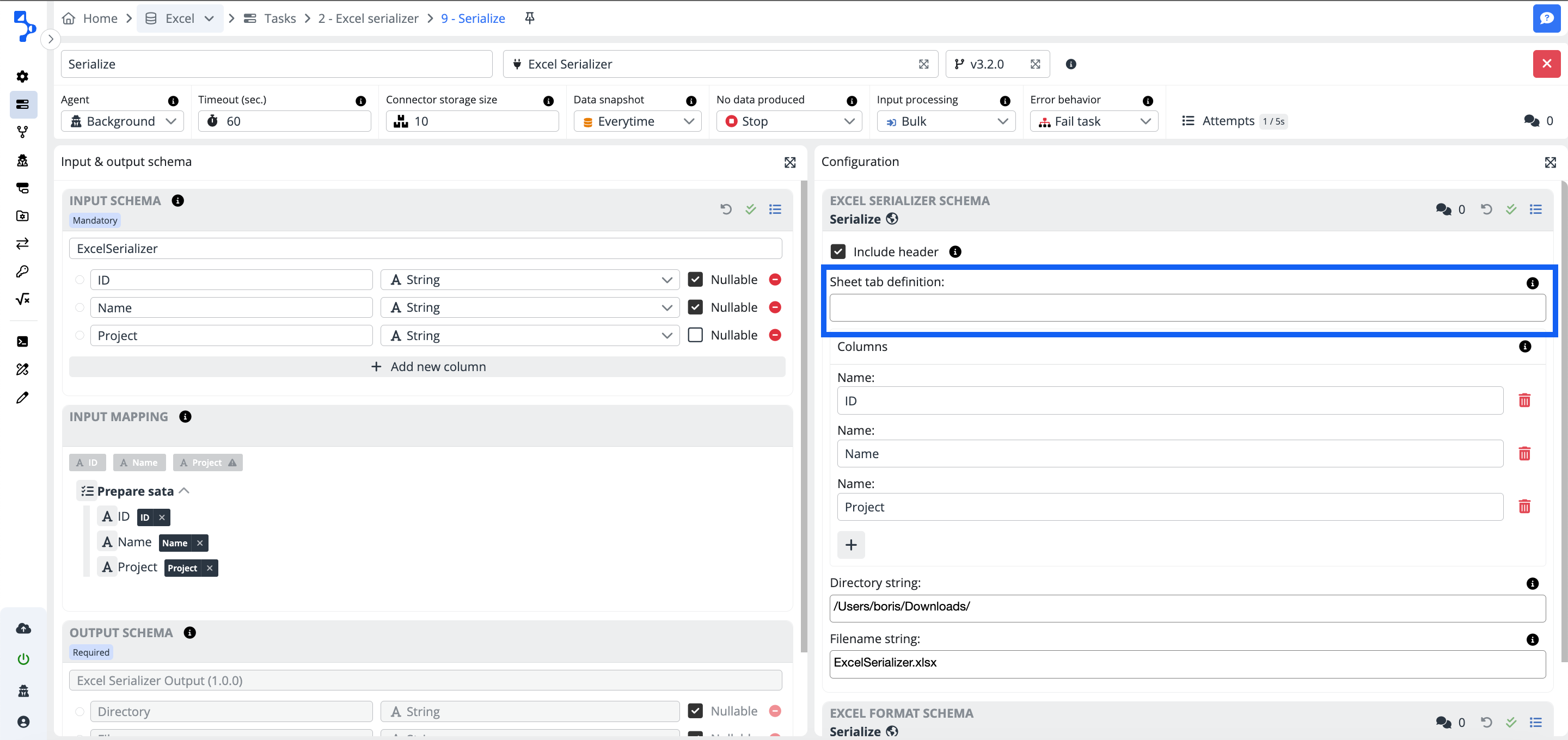Click the Sheet tab definition input field
1568x740 pixels.
1186,308
